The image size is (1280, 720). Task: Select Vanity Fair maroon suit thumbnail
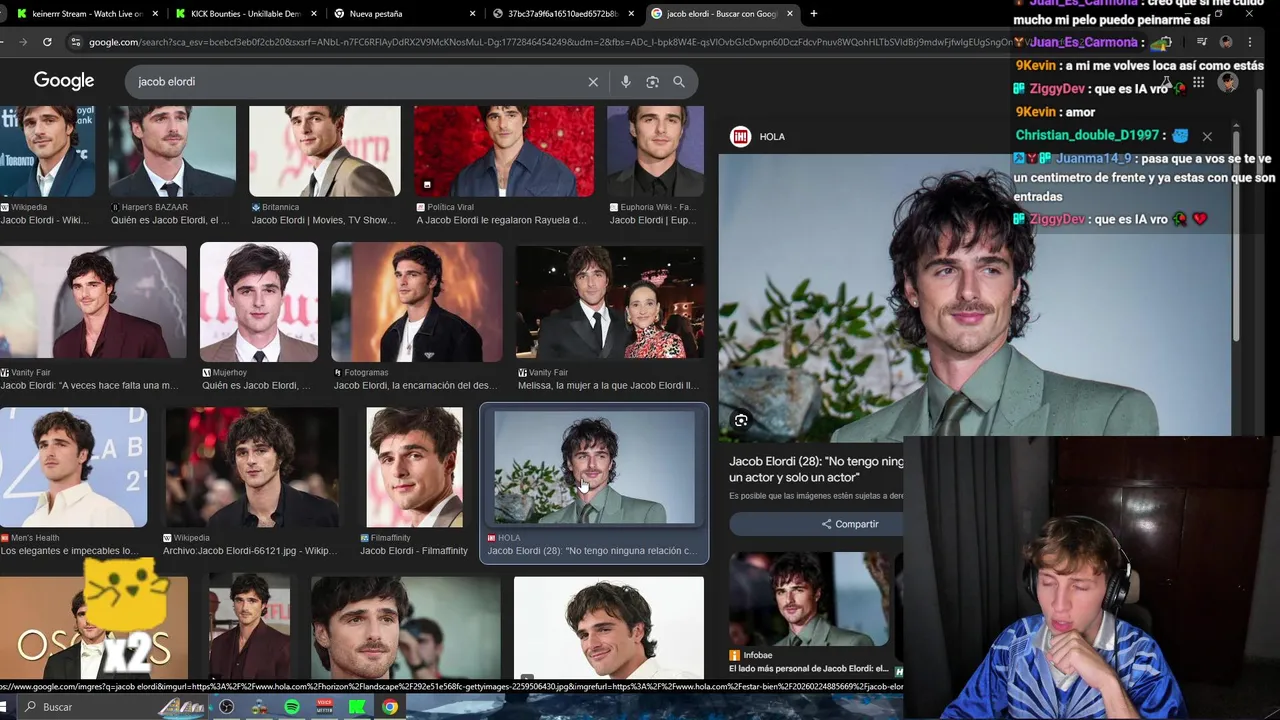tap(93, 302)
